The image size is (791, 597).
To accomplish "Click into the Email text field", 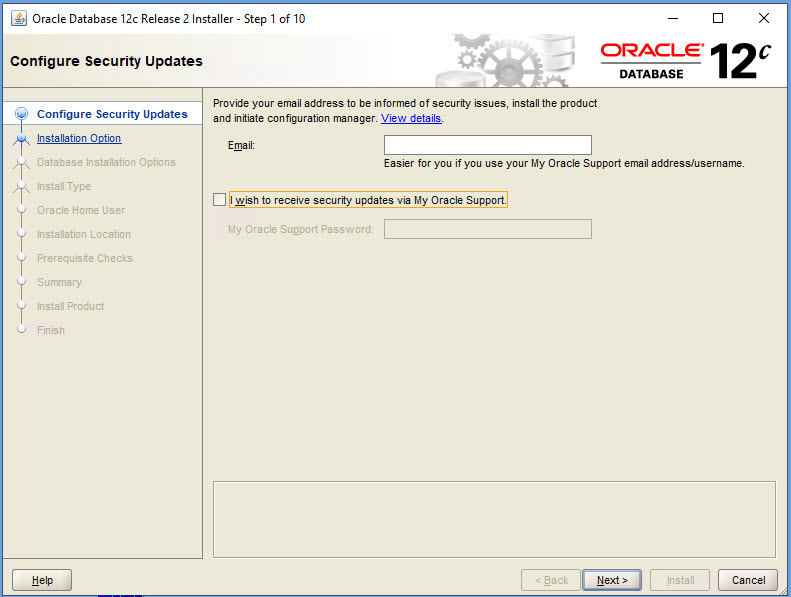I will coord(487,145).
